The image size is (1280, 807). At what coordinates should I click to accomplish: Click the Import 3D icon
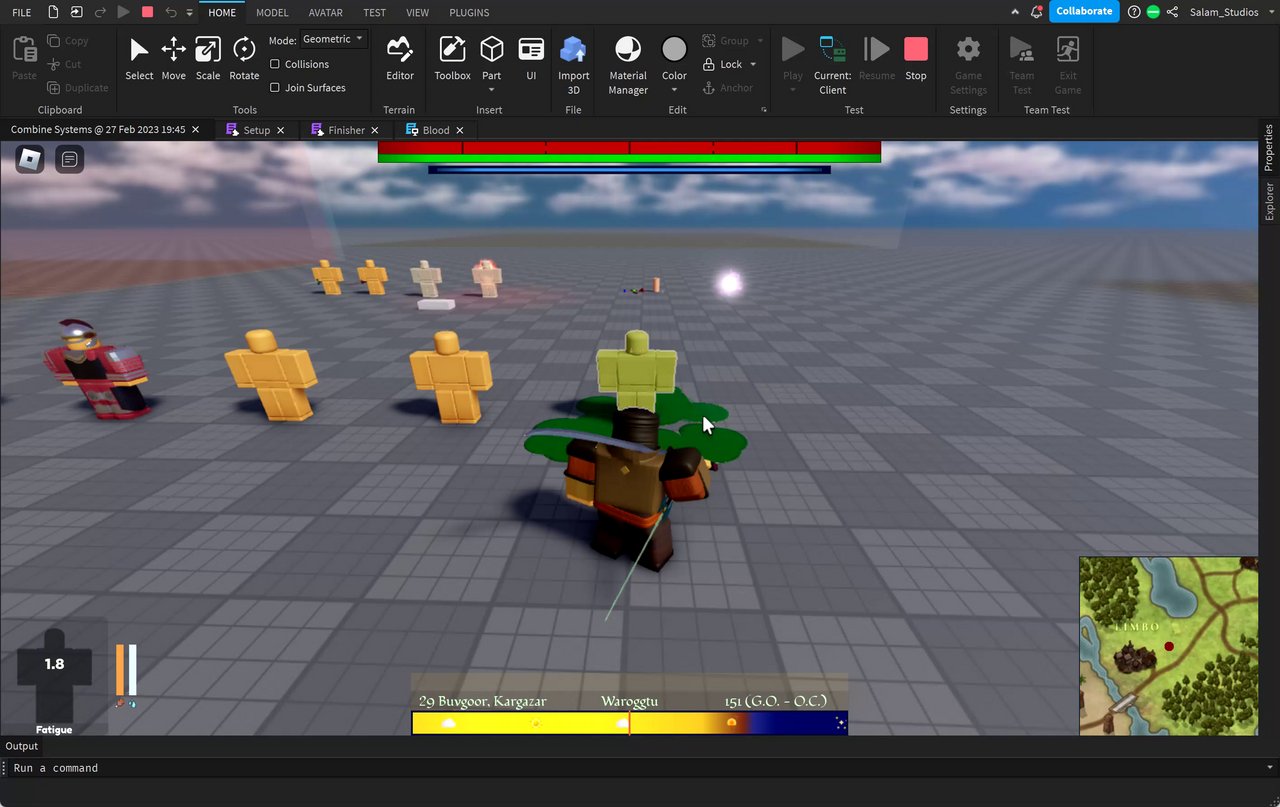pyautogui.click(x=573, y=49)
